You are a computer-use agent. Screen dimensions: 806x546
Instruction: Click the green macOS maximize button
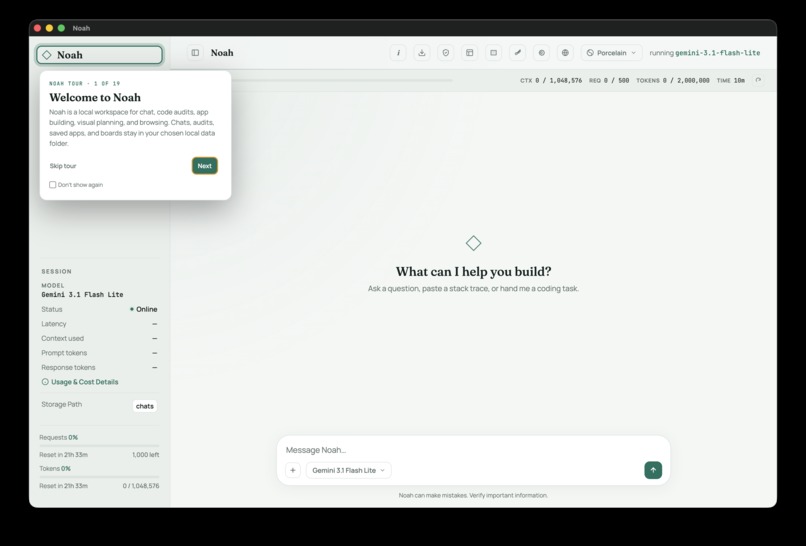point(61,28)
